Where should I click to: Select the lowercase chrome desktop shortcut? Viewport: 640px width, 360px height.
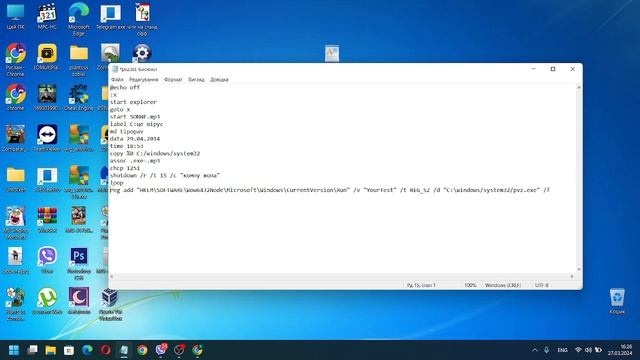point(16,97)
